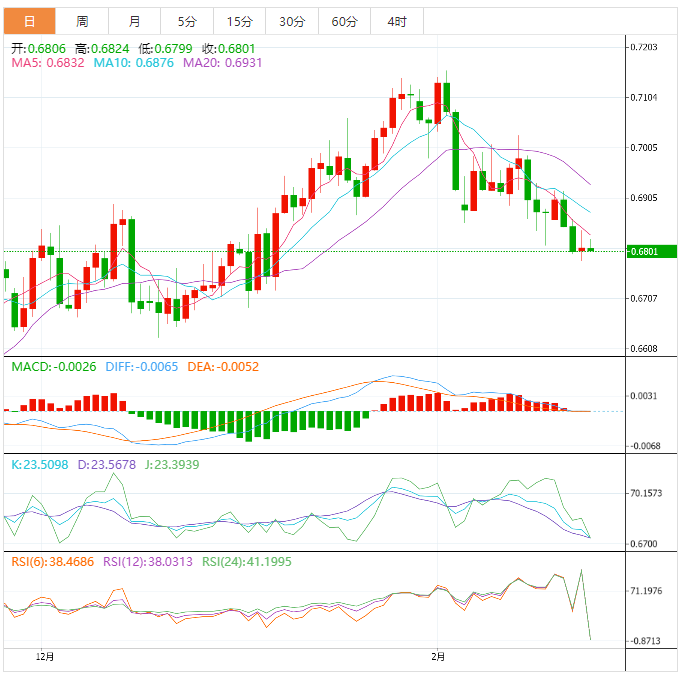
Task: Click the green current price tag 0.6801
Action: (x=649, y=251)
